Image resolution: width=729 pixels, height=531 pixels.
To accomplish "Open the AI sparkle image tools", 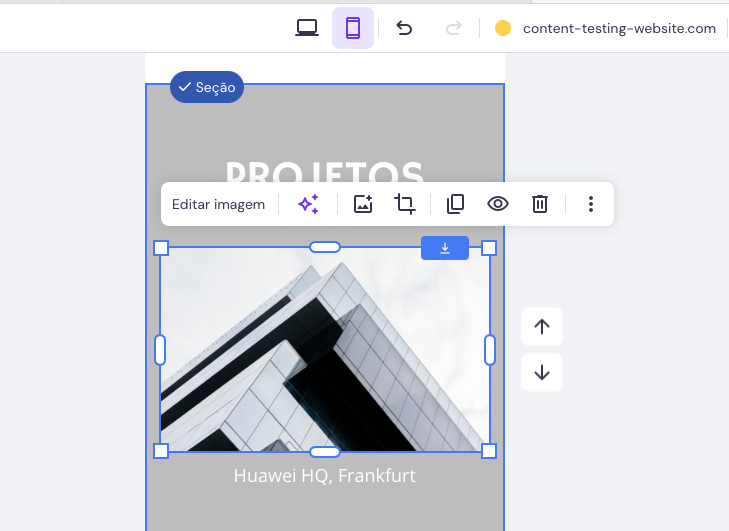I will click(308, 204).
